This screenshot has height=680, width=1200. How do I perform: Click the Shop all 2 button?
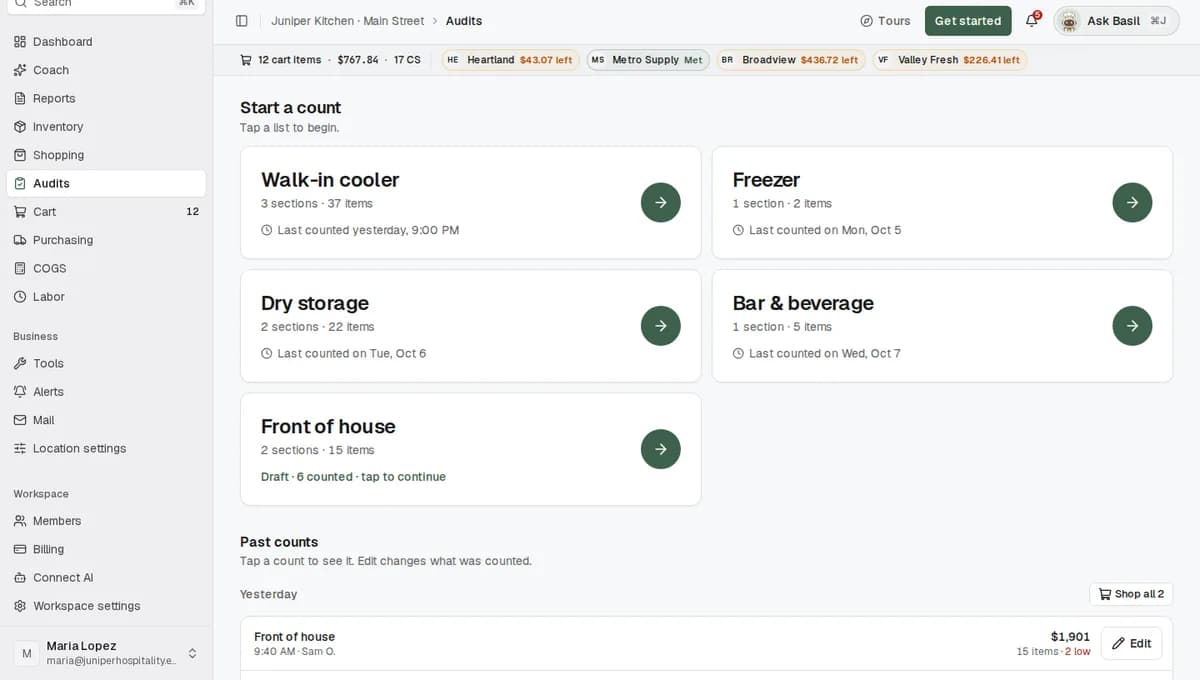point(1131,594)
